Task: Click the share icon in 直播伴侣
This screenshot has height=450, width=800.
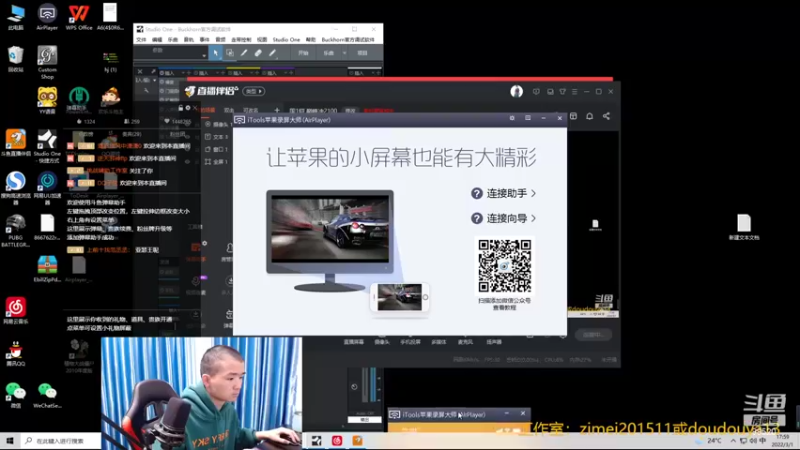Action: pos(606,116)
